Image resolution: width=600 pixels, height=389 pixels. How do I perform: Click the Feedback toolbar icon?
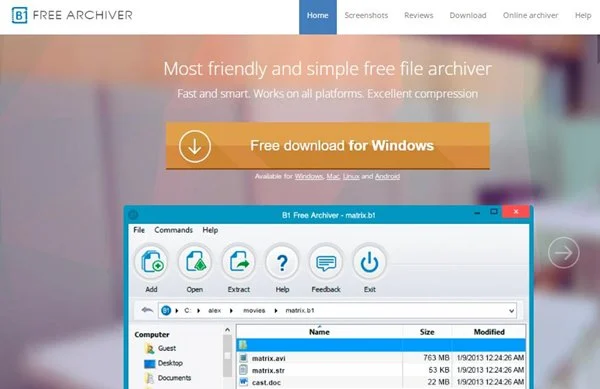[x=326, y=262]
